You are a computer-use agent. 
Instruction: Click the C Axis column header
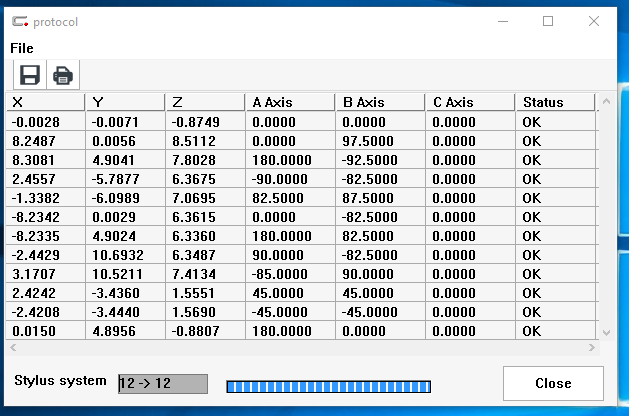[x=470, y=102]
